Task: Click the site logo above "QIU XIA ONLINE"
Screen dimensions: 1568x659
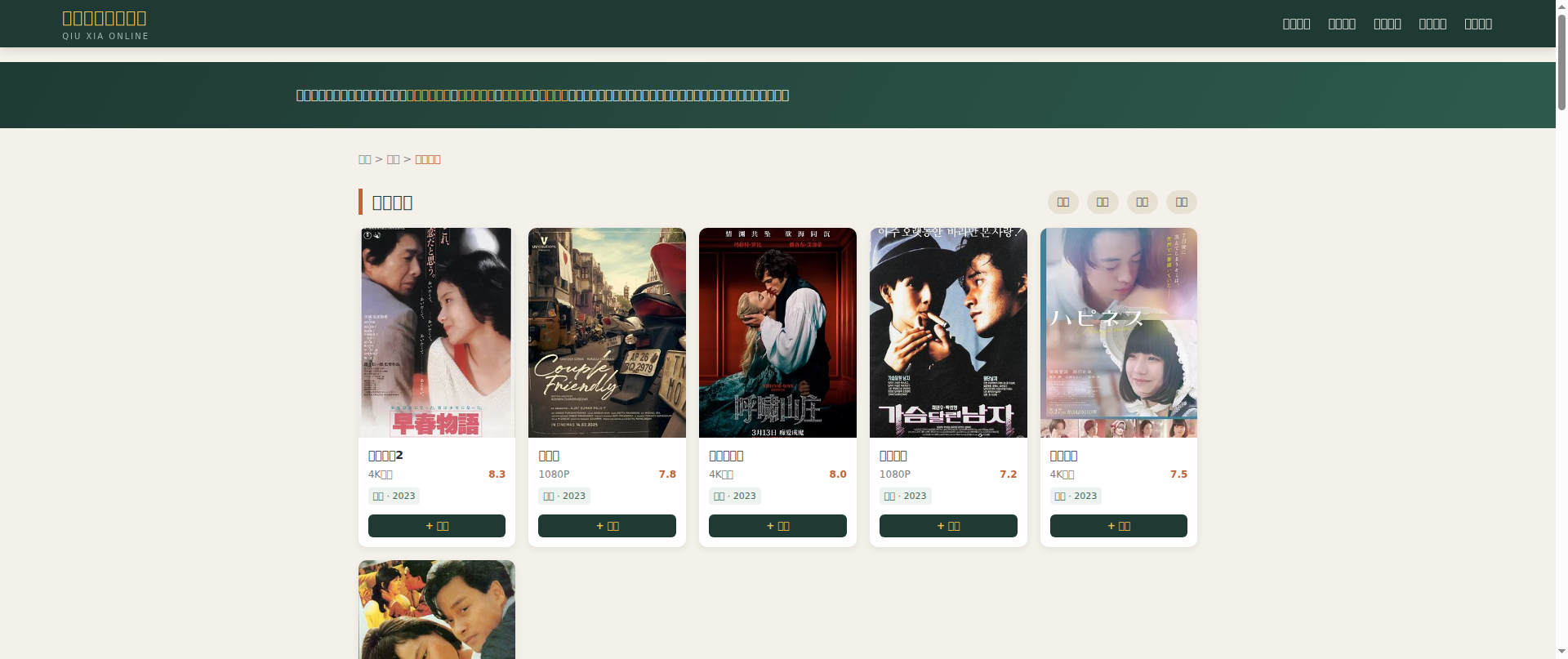Action: [105, 18]
